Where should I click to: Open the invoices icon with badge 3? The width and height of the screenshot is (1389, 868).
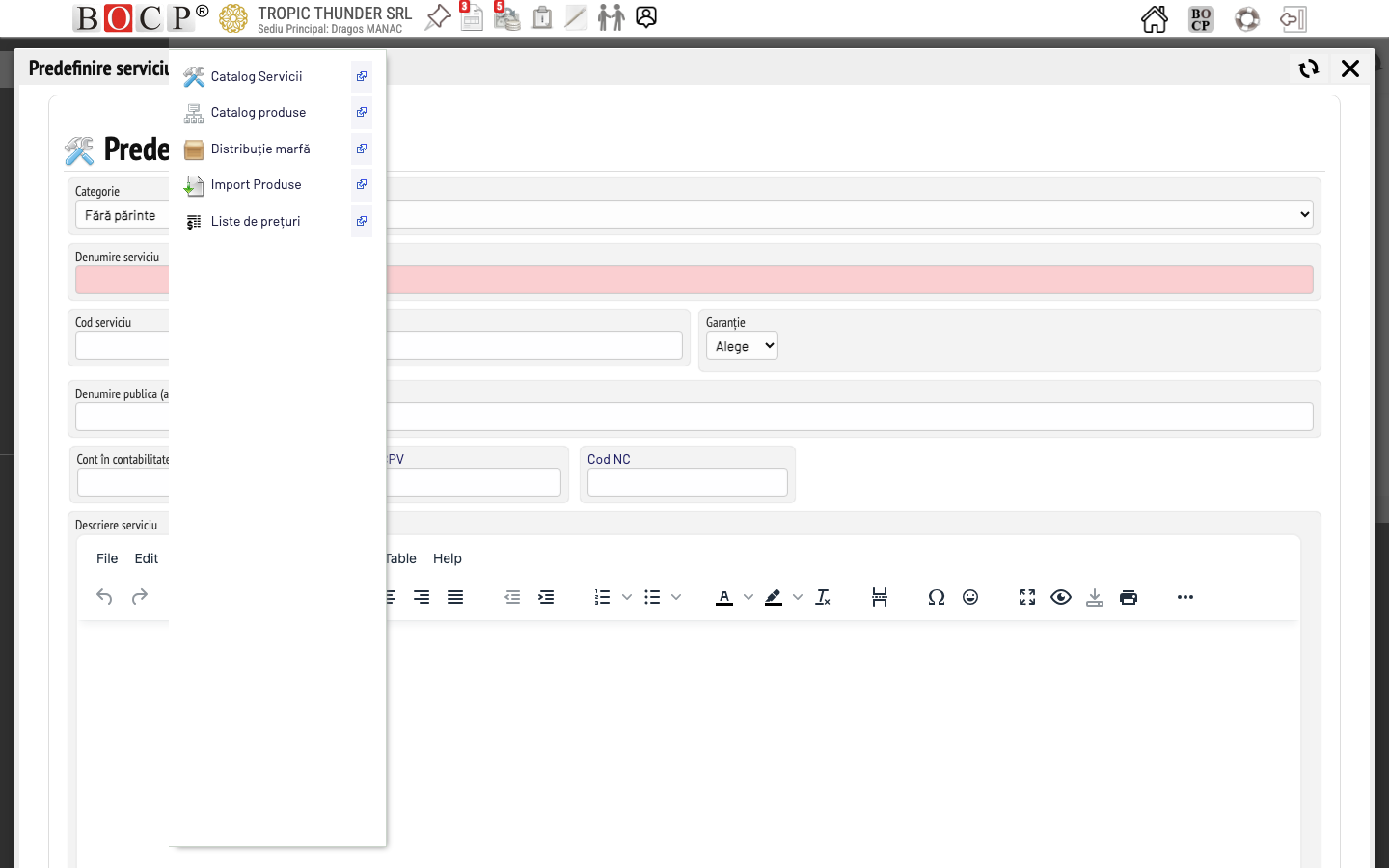(x=472, y=17)
